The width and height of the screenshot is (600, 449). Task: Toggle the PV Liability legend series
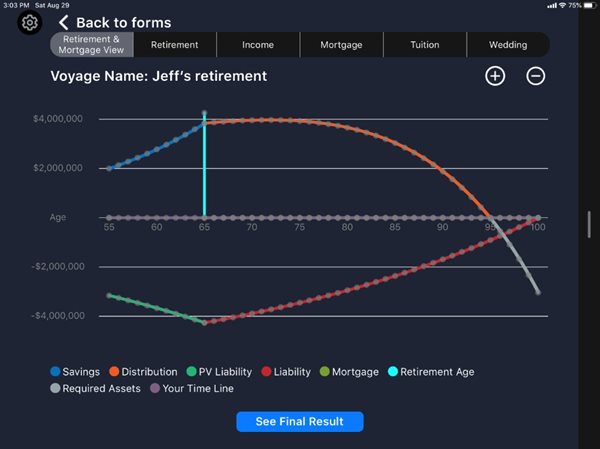[220, 372]
